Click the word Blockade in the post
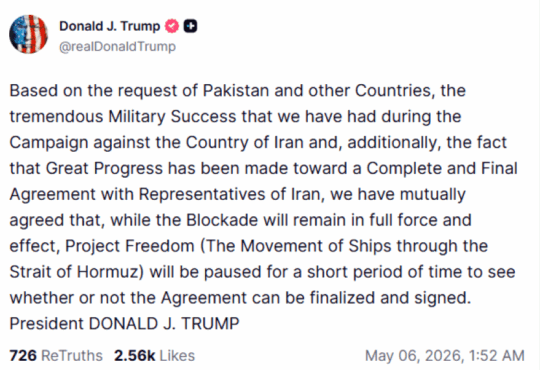The image size is (540, 370). coord(222,220)
